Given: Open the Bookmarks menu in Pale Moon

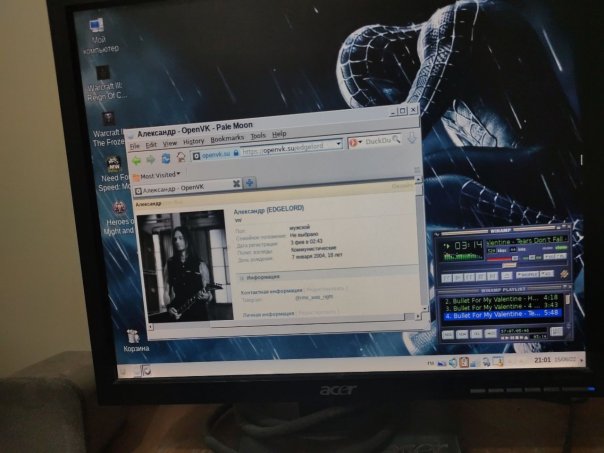Looking at the screenshot, I should pyautogui.click(x=227, y=139).
